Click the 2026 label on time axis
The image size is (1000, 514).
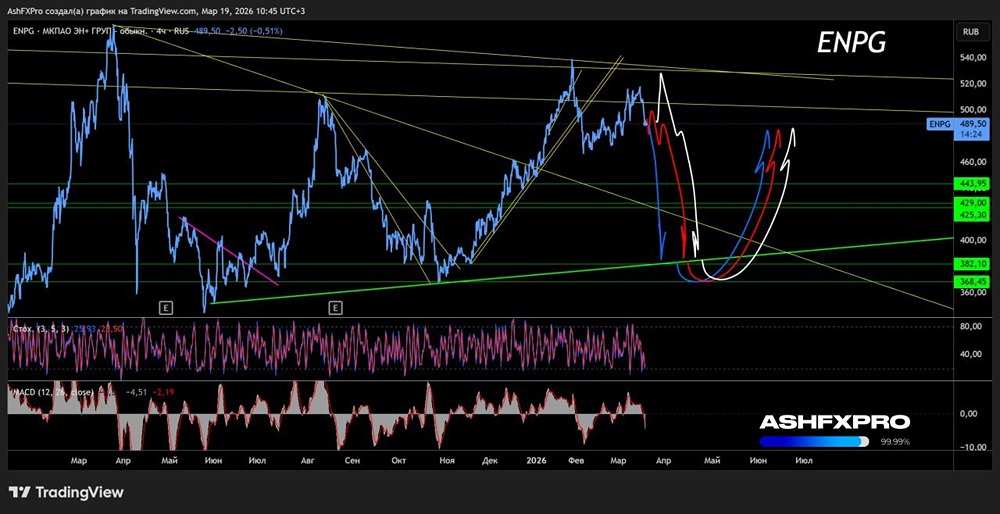[x=536, y=460]
